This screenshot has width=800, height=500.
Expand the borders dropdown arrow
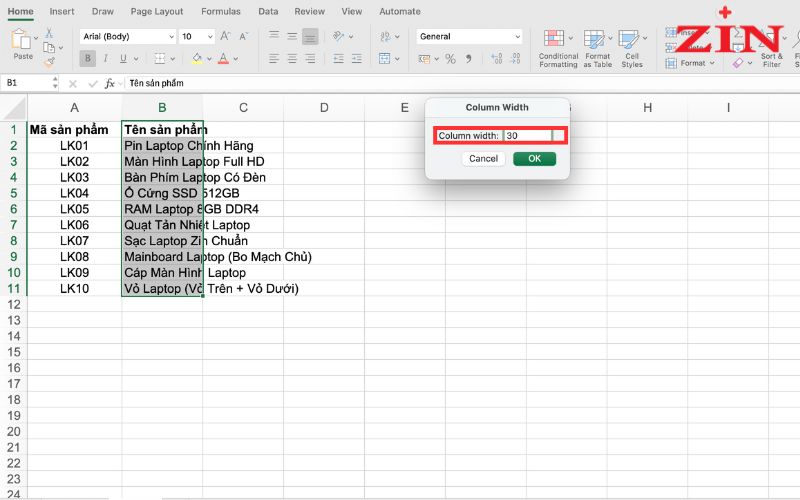coord(172,59)
